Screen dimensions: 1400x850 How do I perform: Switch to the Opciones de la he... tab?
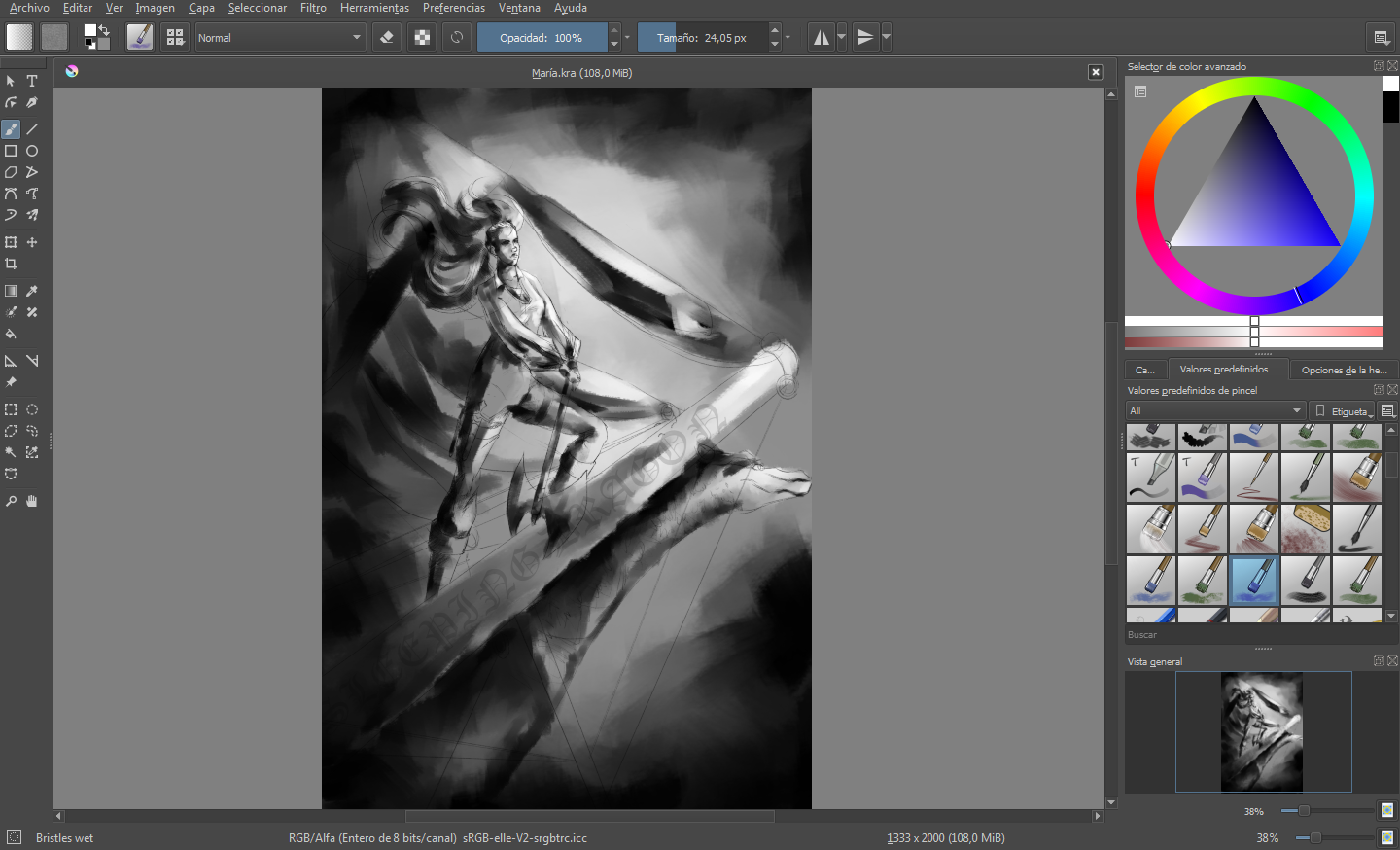[1344, 370]
